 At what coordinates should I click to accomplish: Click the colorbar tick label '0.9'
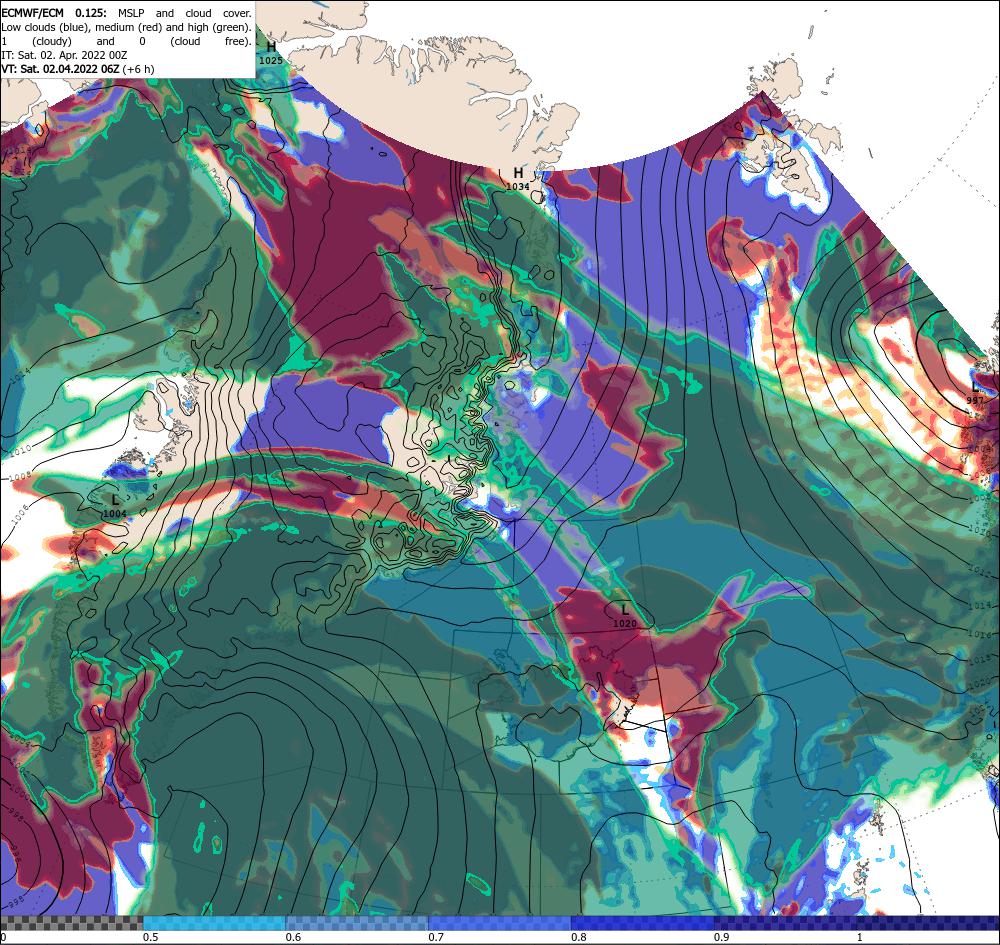tap(722, 937)
